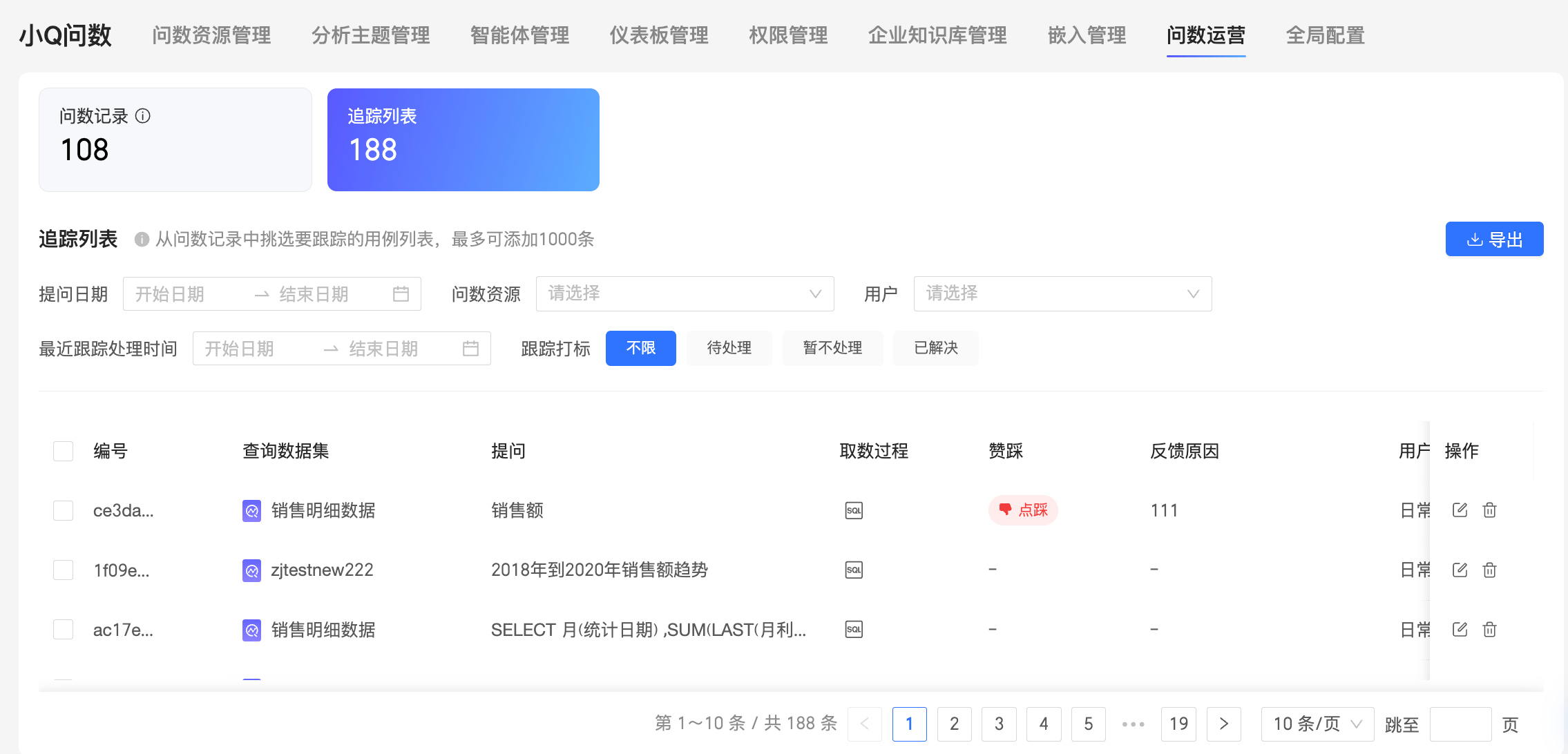Viewport: 1568px width, 754px height.
Task: Click current page 1 button
Action: 910,724
